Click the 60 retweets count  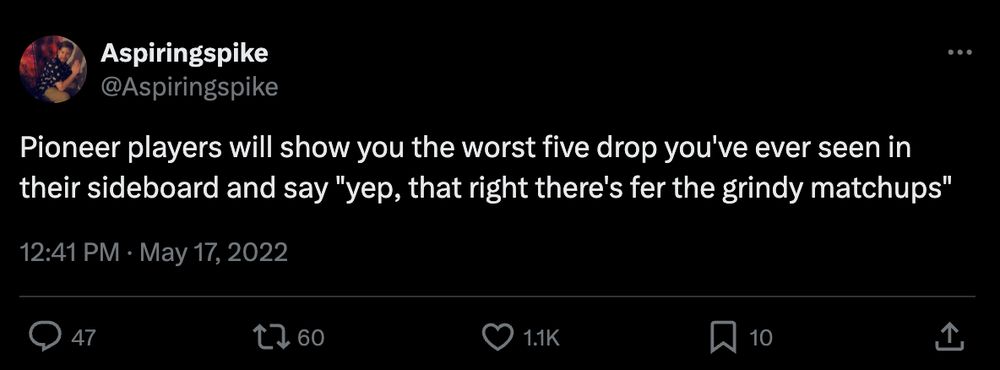pos(311,338)
